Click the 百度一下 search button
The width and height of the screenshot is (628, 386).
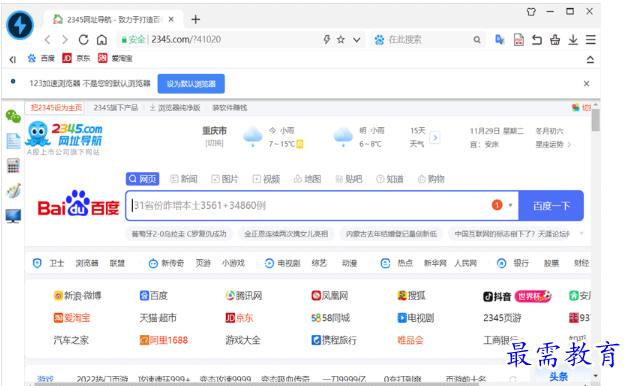coord(551,205)
